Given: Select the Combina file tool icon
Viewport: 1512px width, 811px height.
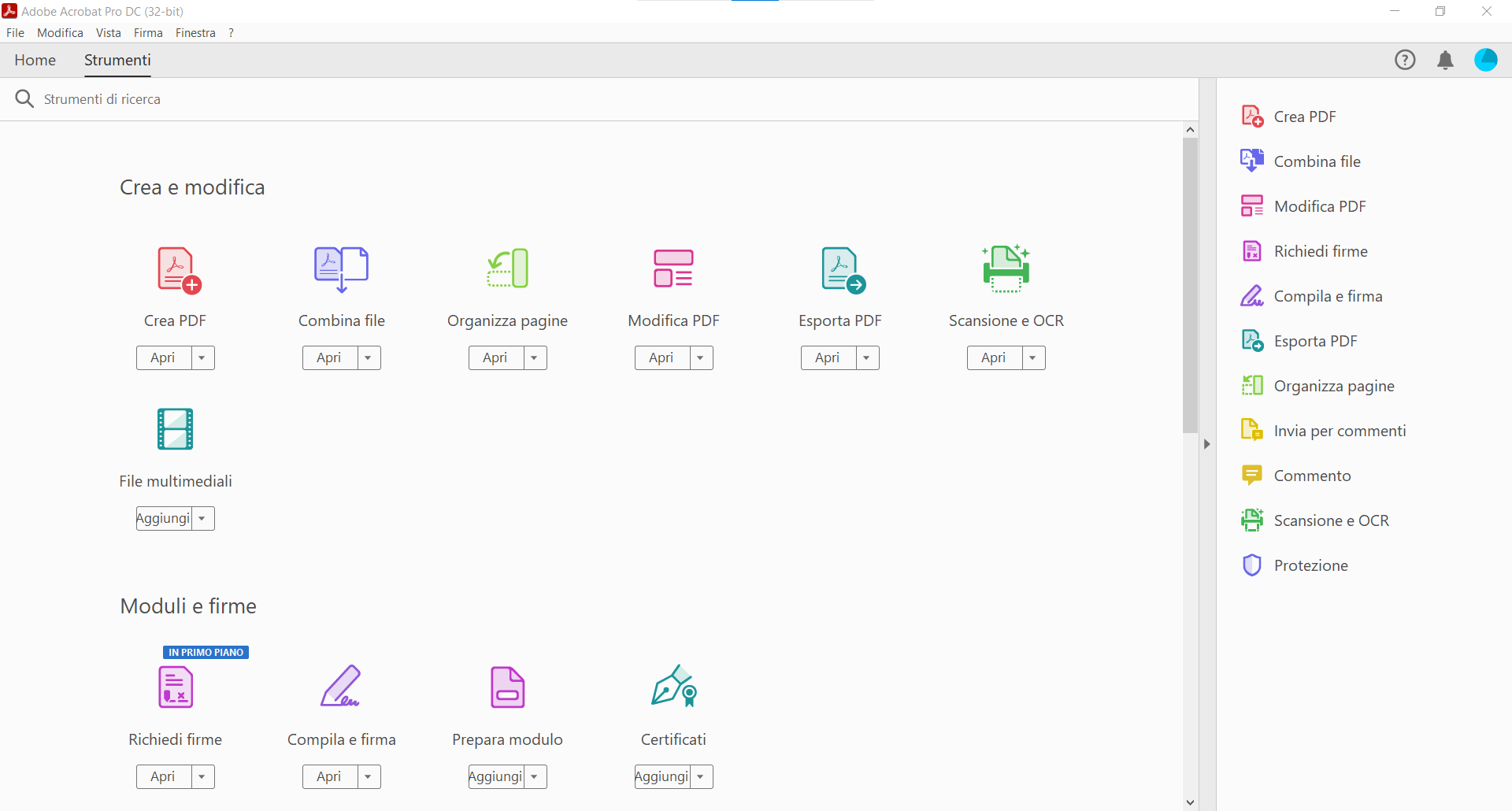Looking at the screenshot, I should point(341,268).
